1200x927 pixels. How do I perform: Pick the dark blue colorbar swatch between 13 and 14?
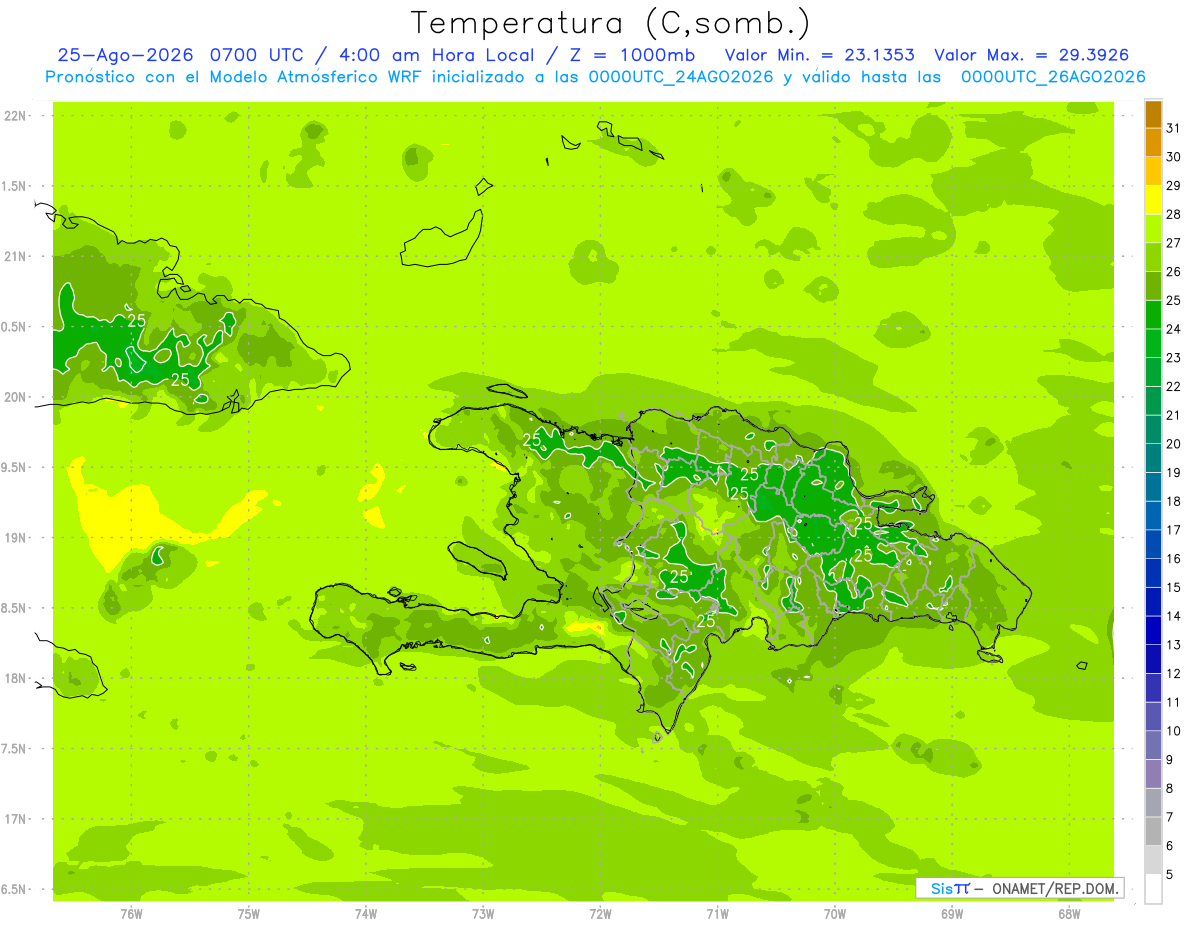tap(1153, 630)
